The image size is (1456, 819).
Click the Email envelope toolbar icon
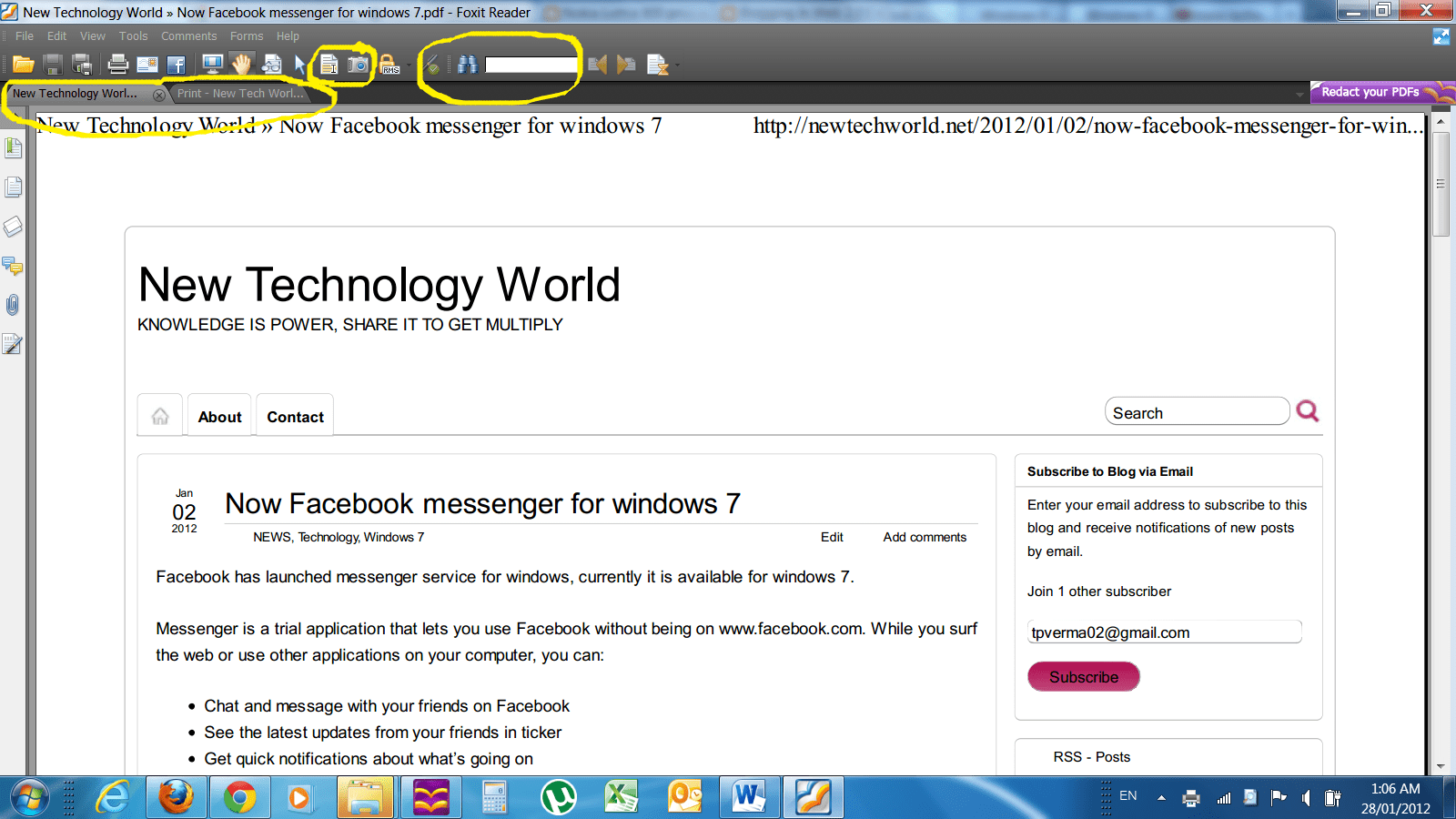(x=147, y=65)
